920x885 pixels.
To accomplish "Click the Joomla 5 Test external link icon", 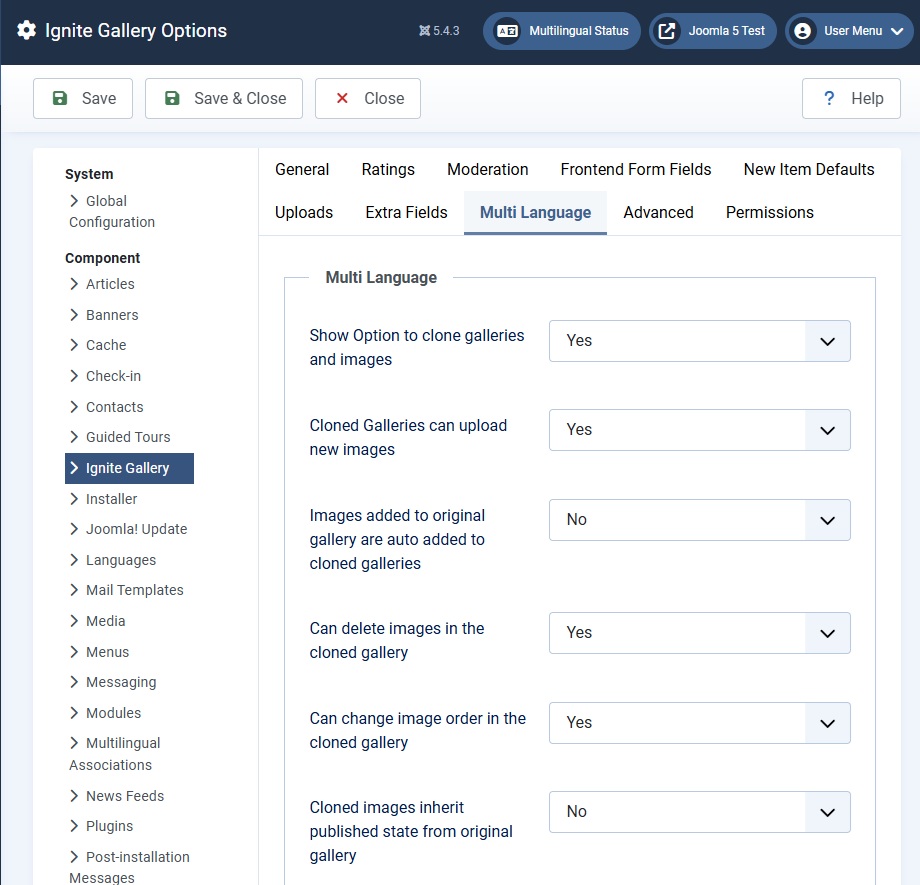I will 667,31.
